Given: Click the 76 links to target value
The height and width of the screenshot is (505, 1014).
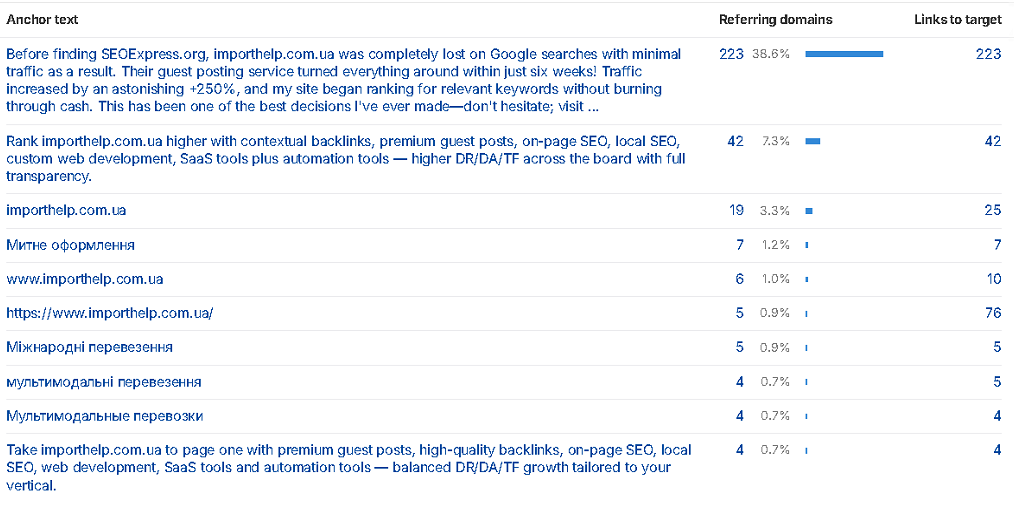Looking at the screenshot, I should click(993, 314).
